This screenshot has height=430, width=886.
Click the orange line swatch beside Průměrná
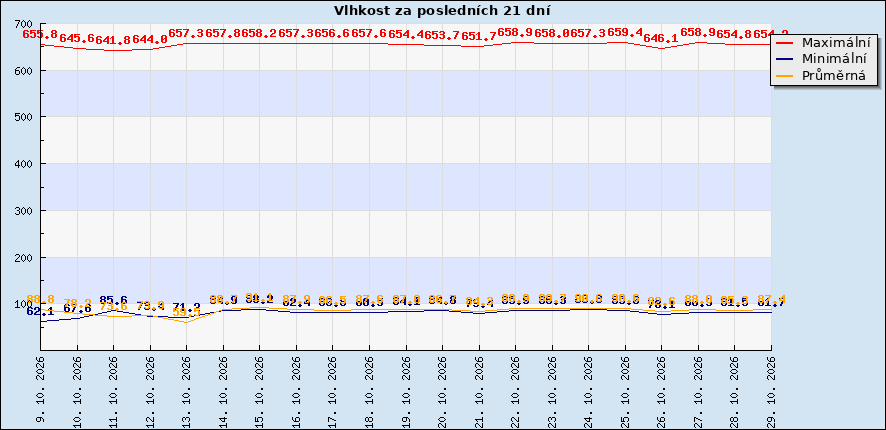[x=785, y=75]
